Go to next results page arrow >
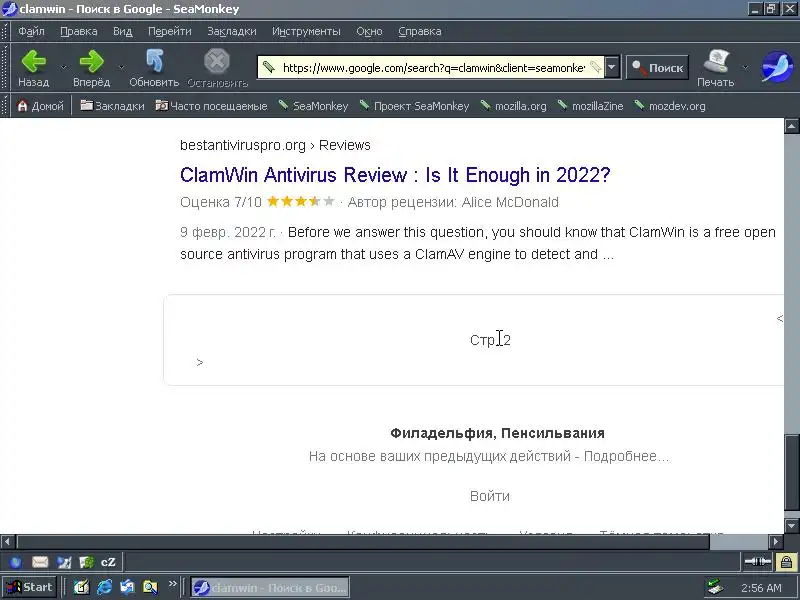The image size is (800, 600). coord(199,362)
